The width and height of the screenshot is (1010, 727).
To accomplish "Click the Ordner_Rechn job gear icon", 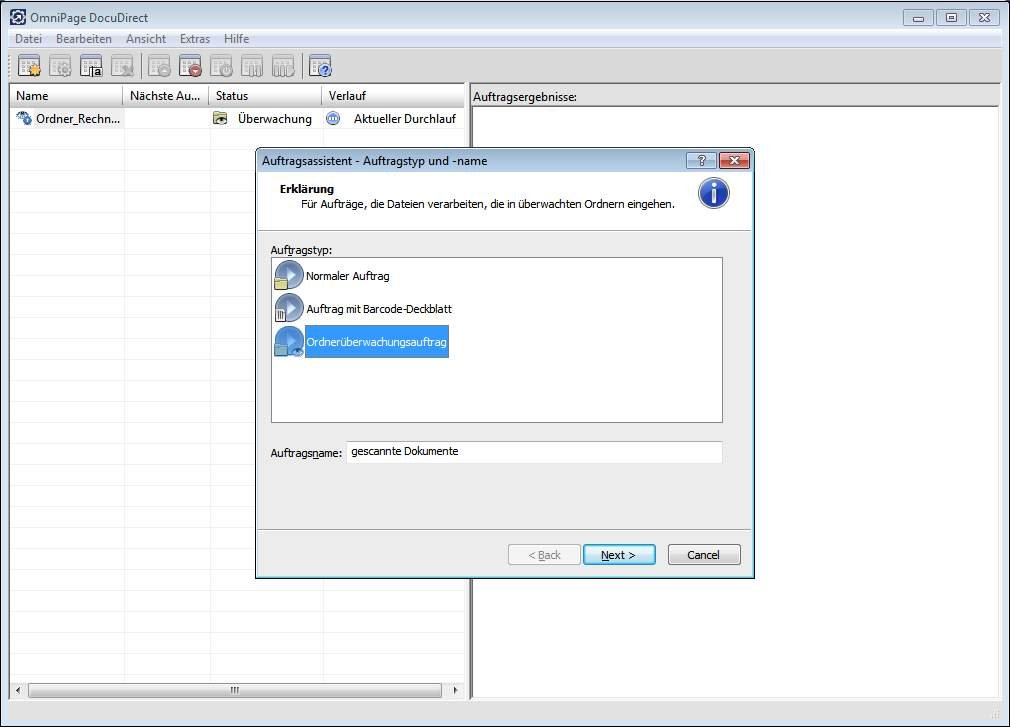I will point(24,118).
